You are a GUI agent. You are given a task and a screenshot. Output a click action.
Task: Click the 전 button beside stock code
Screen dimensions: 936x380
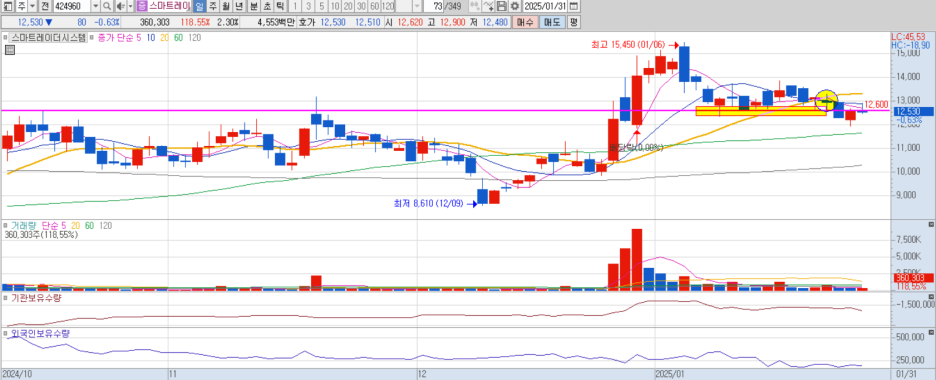[45, 7]
